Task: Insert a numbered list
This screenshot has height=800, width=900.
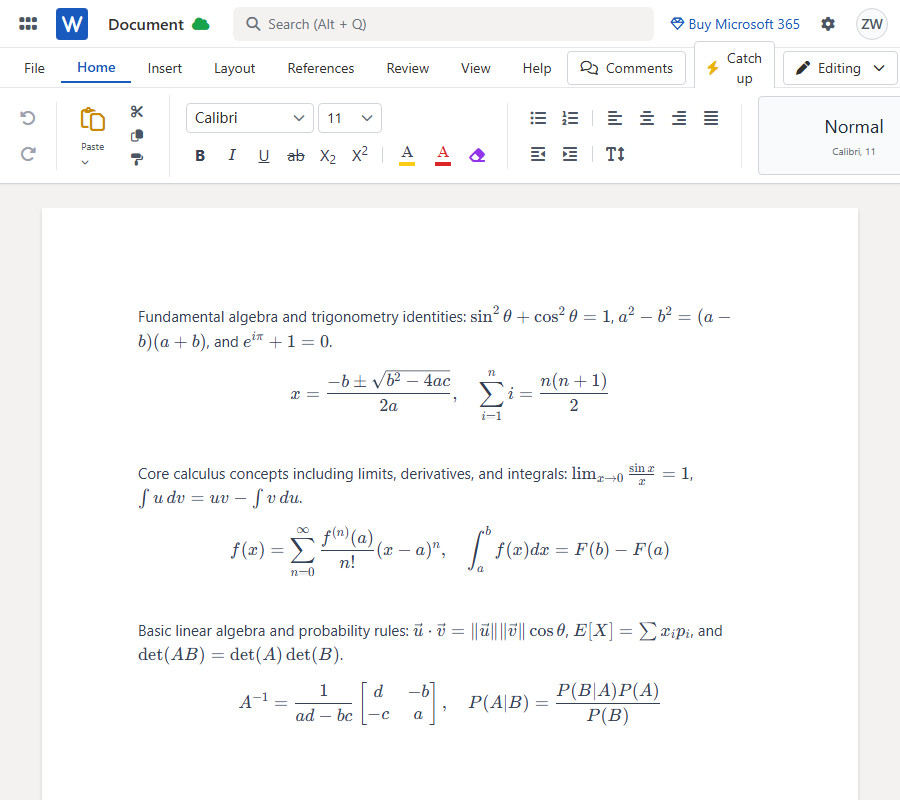Action: [x=570, y=118]
